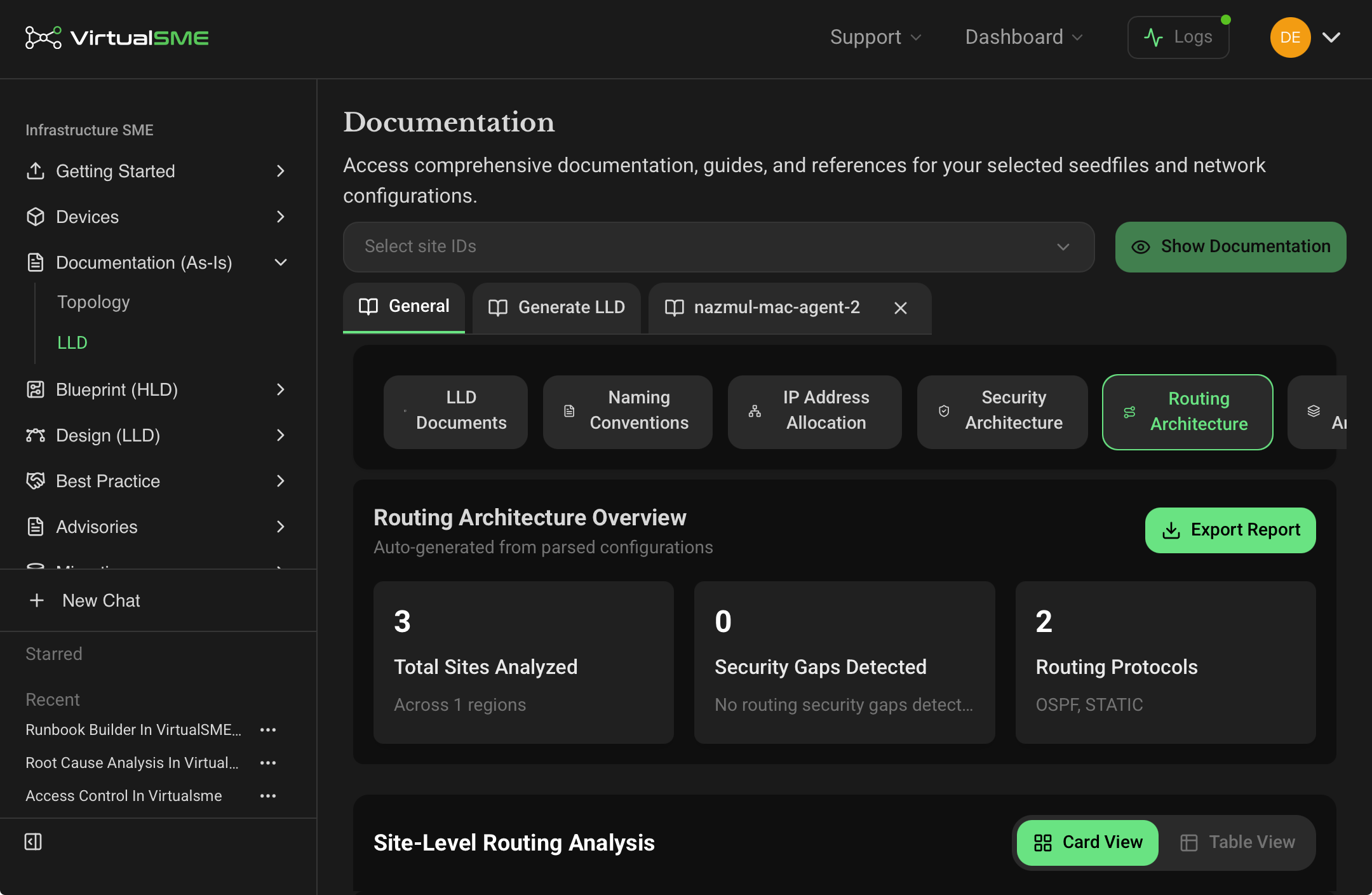Expand Design (LLD) section chevron

(281, 435)
